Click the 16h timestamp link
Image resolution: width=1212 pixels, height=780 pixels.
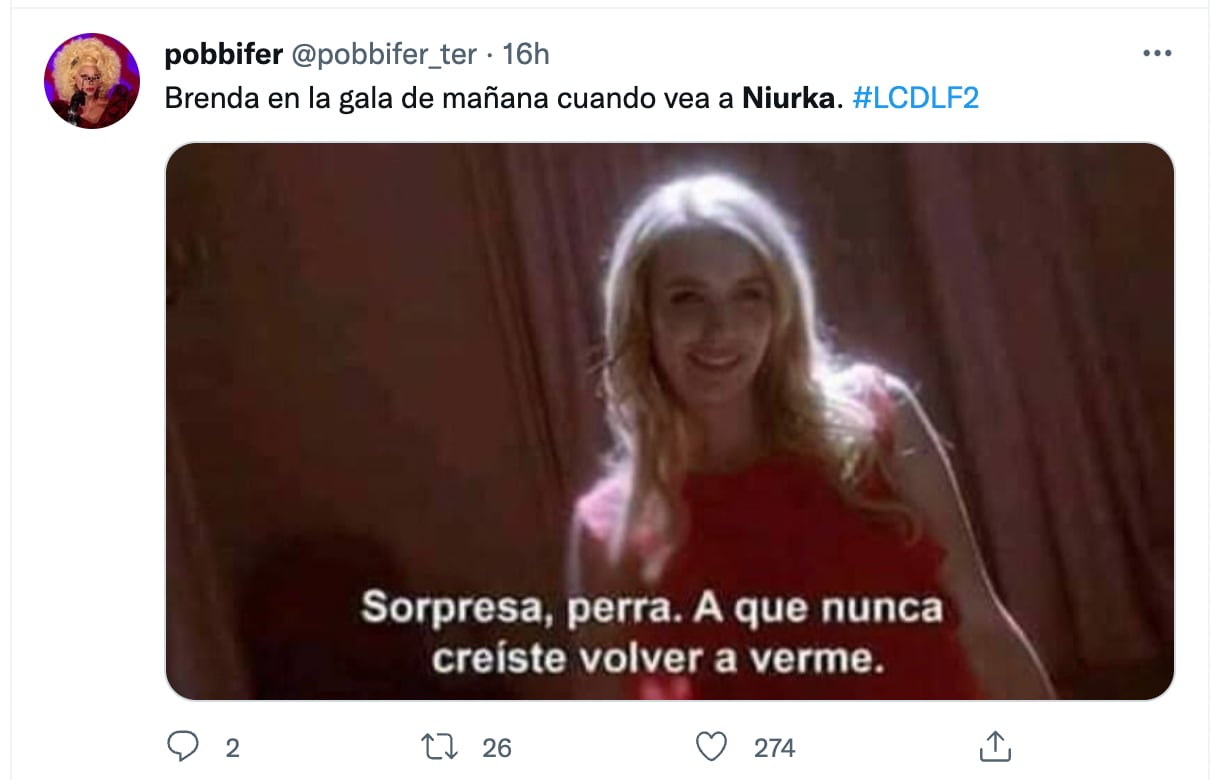pos(525,54)
